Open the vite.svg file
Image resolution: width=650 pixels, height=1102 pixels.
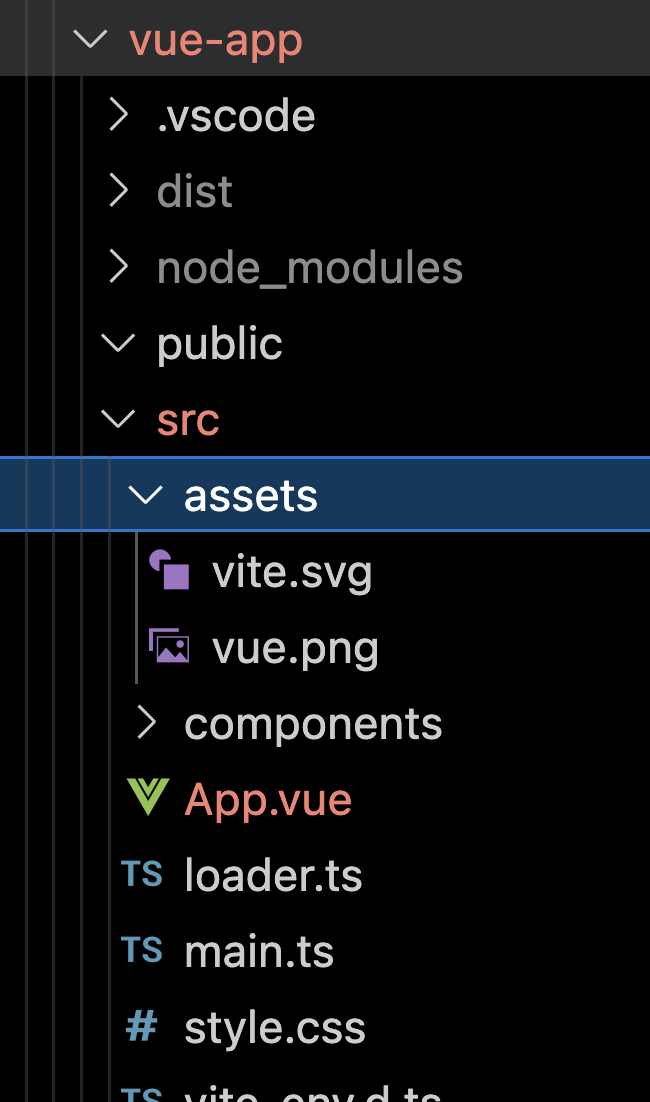point(290,571)
